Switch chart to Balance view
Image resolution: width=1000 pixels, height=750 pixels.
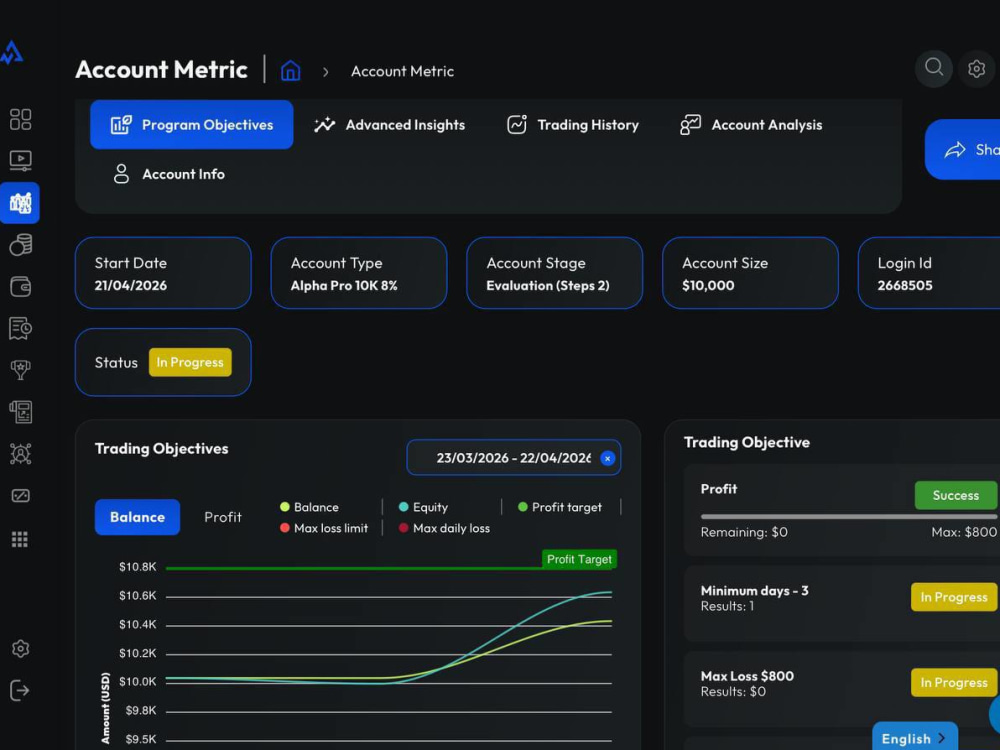[x=137, y=517]
